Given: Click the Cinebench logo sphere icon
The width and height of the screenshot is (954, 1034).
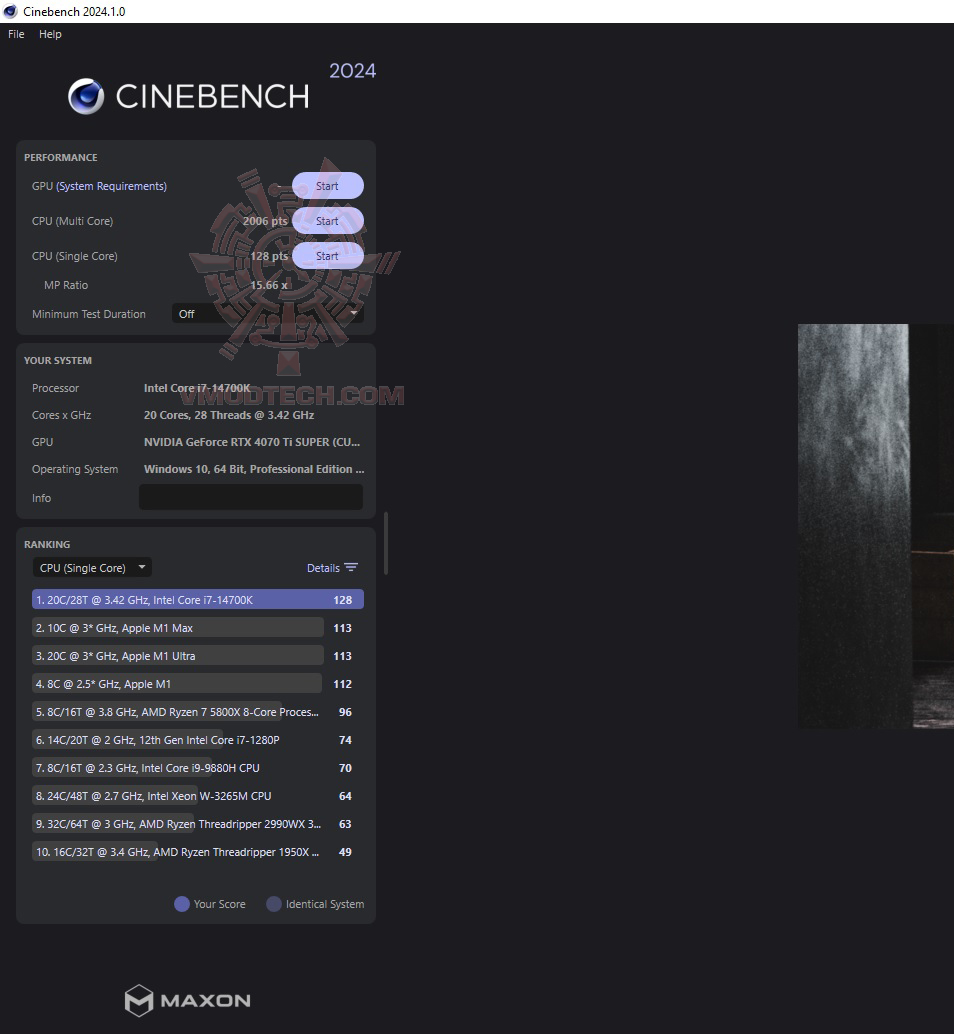Looking at the screenshot, I should (x=86, y=96).
